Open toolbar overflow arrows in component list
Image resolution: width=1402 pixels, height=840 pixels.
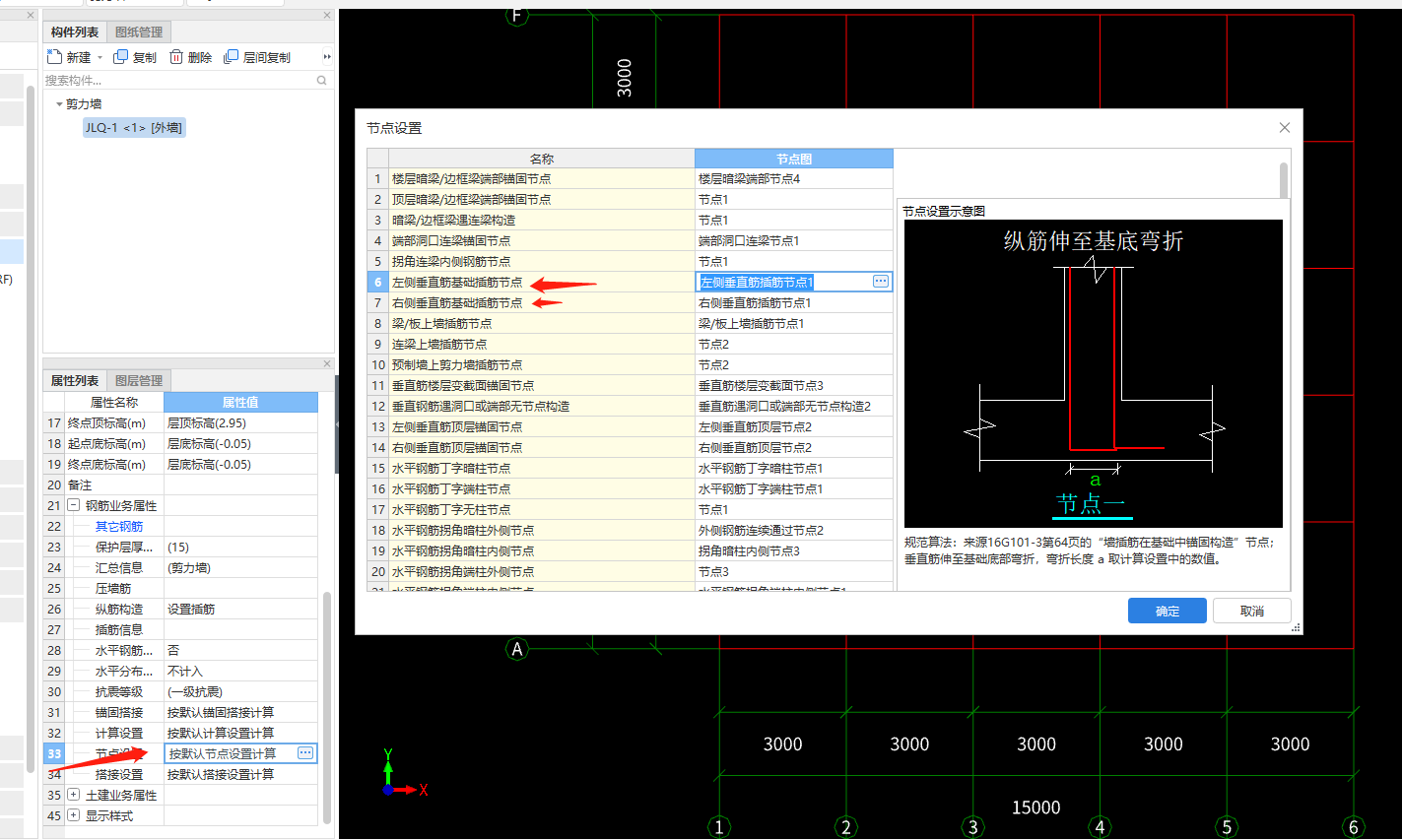click(327, 57)
